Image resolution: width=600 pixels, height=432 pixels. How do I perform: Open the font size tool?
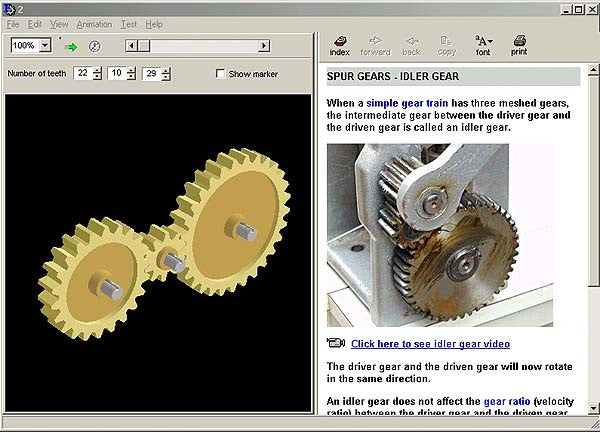[483, 44]
